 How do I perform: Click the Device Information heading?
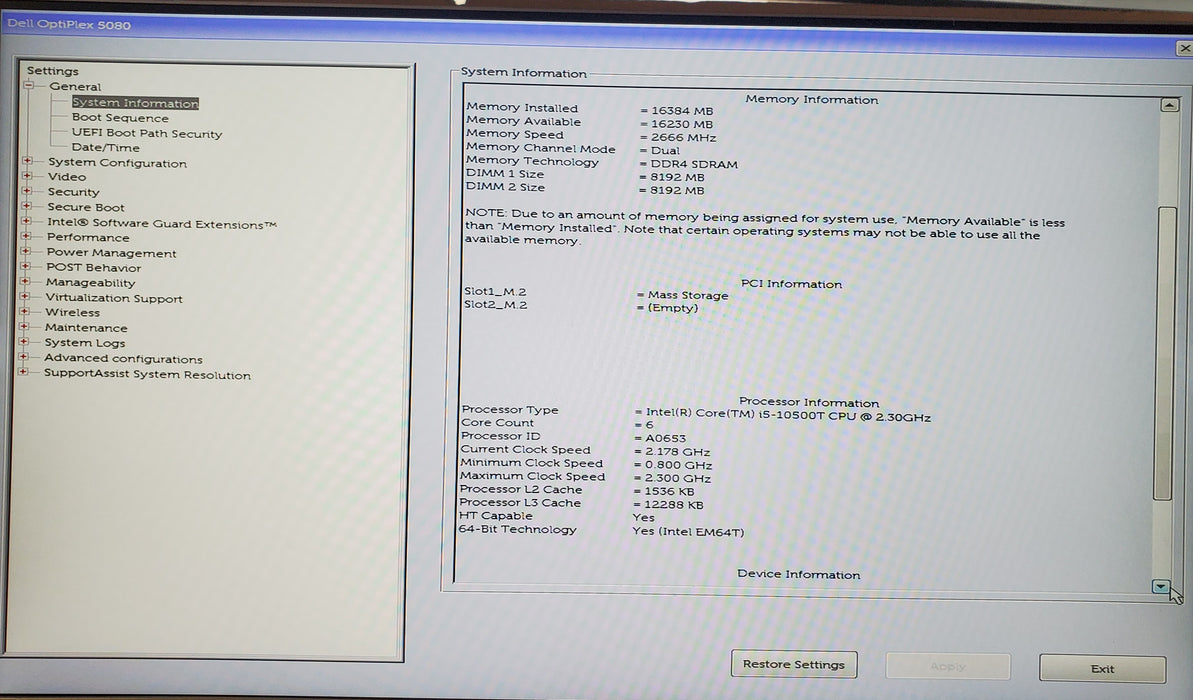tap(798, 574)
